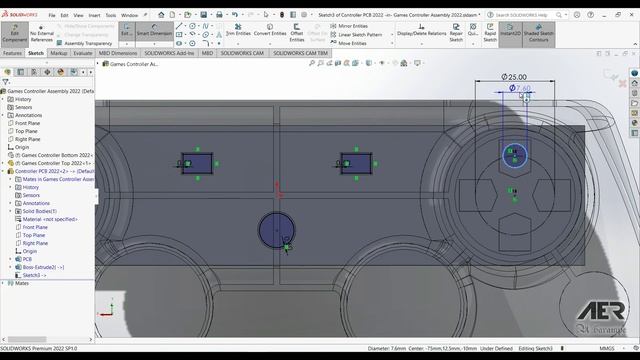Click the Print icon
The width and height of the screenshot is (640, 360).
point(219,15)
